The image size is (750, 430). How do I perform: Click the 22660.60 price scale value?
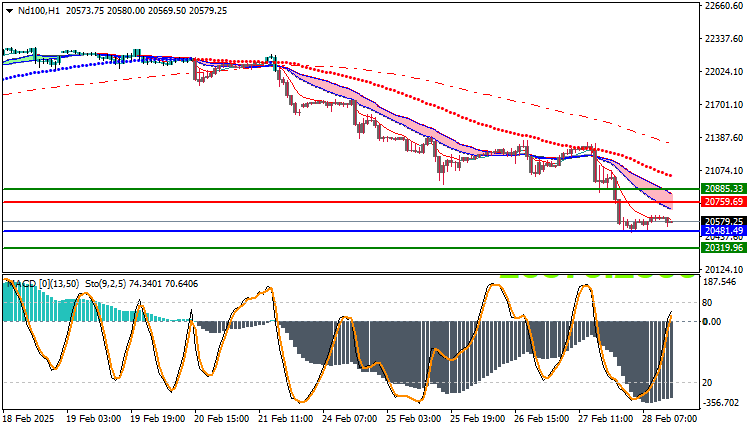click(x=724, y=6)
